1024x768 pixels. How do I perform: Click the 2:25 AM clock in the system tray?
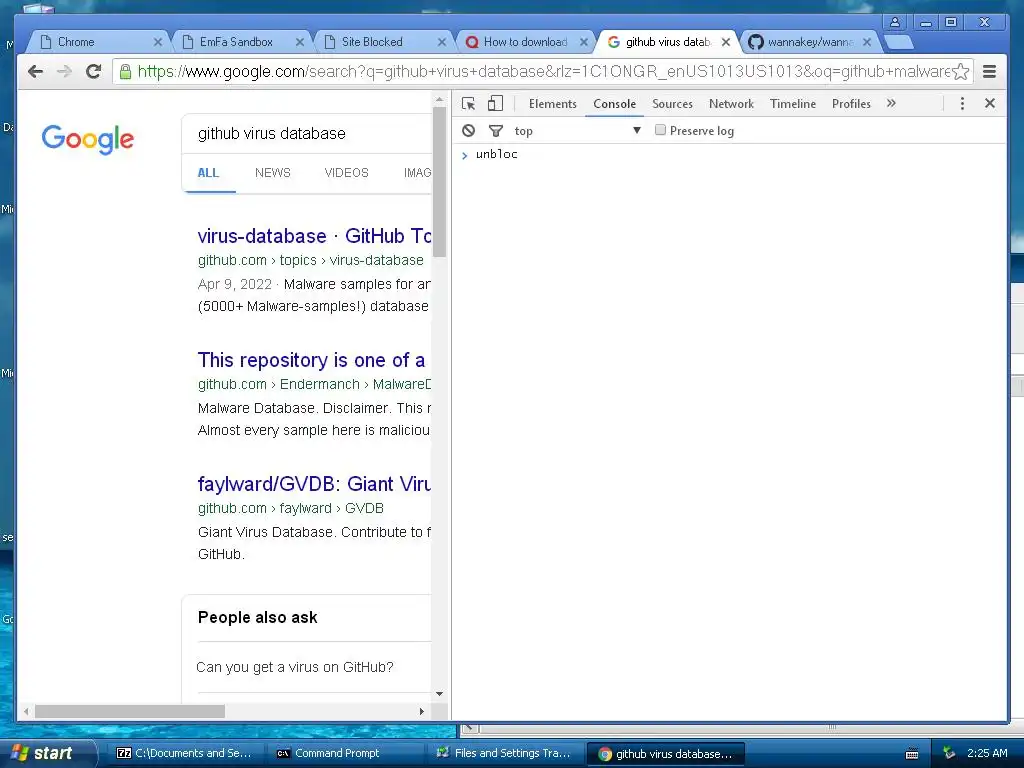pos(987,753)
